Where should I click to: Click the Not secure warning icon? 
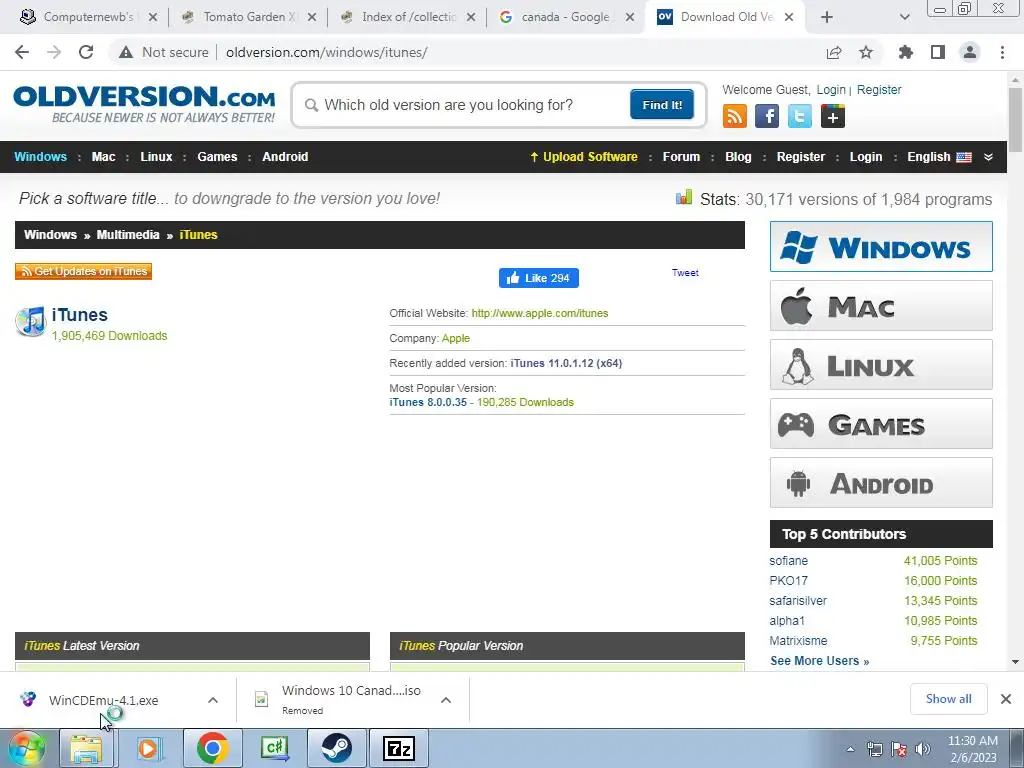pyautogui.click(x=126, y=52)
